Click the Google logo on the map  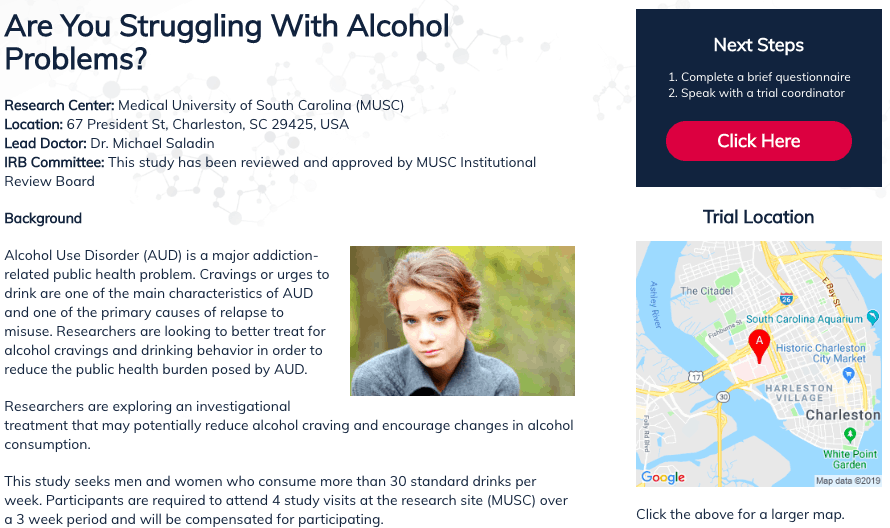pyautogui.click(x=663, y=477)
